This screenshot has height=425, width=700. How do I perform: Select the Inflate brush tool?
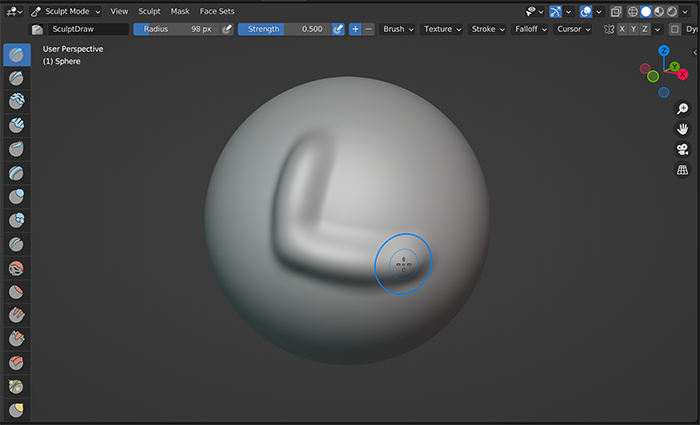click(17, 196)
